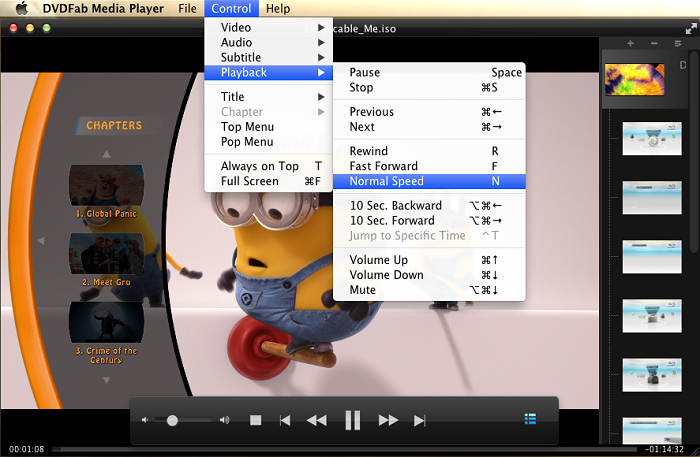
Task: Skip to next chapter button
Action: (x=420, y=420)
